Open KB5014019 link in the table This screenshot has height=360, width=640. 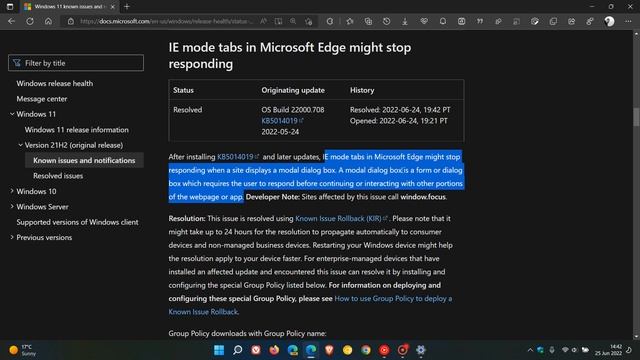(282, 121)
